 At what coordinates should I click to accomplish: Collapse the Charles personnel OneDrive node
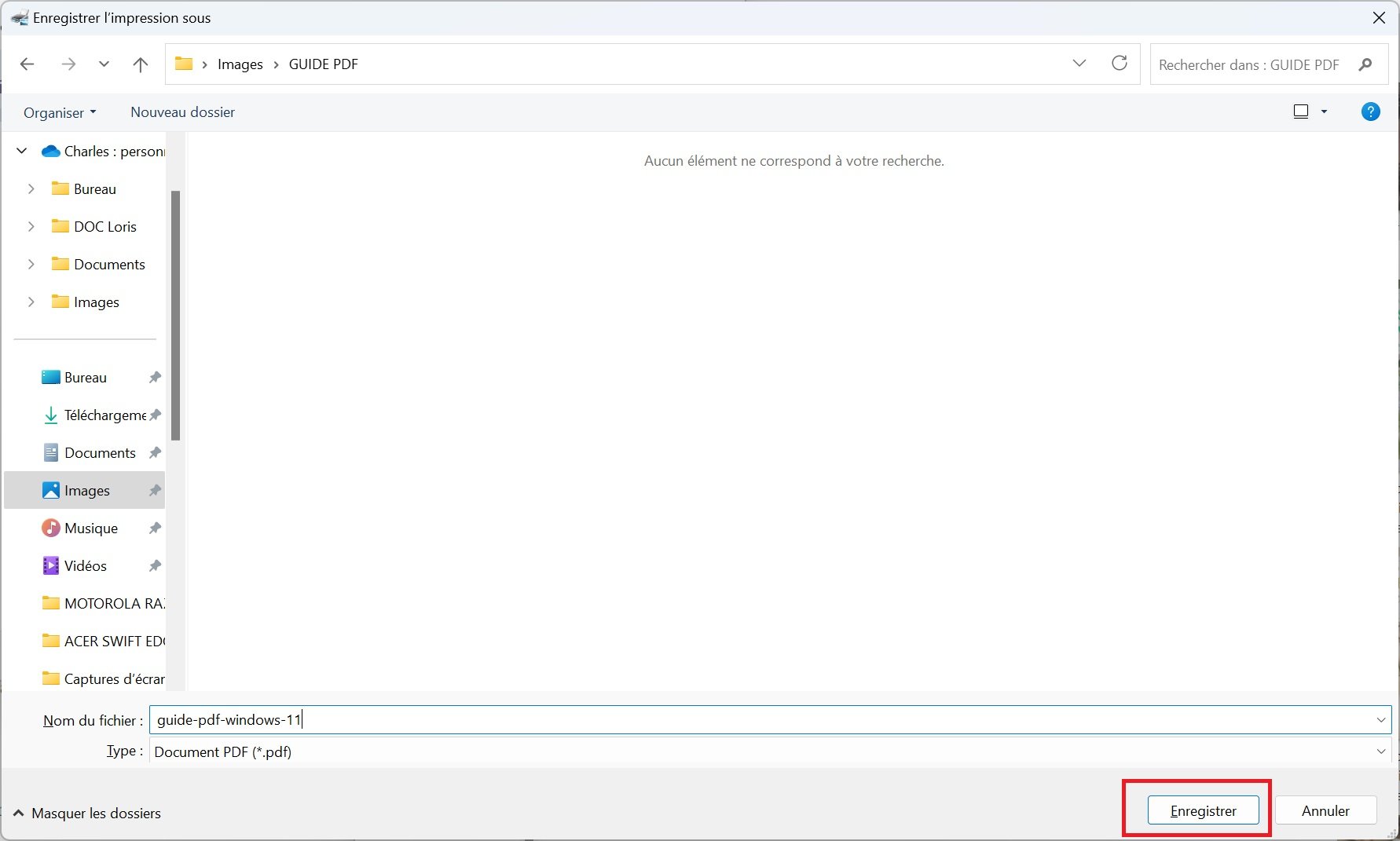pos(22,151)
